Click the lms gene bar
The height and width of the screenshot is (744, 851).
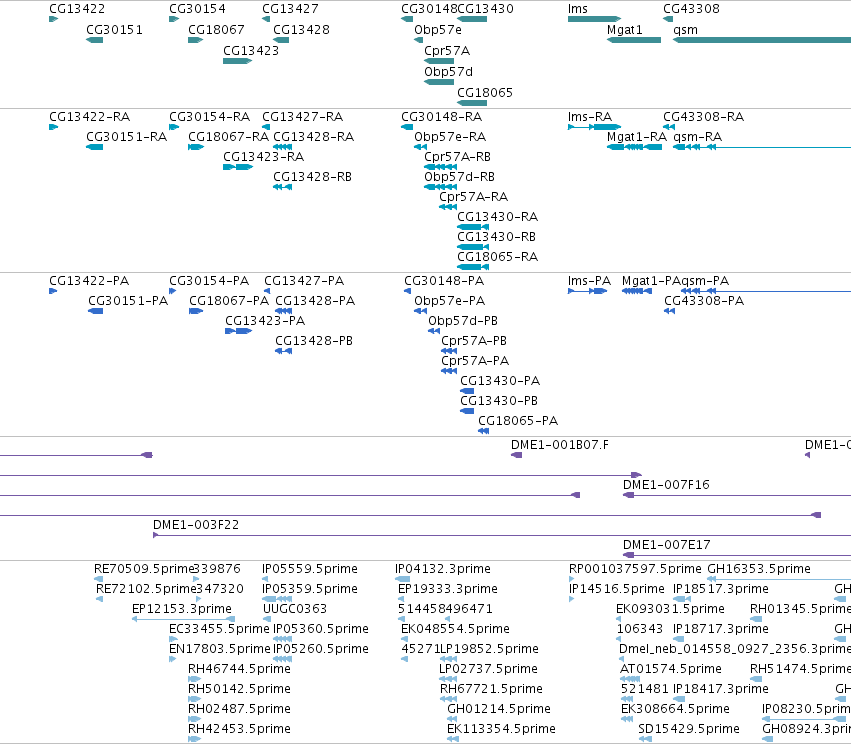[594, 19]
